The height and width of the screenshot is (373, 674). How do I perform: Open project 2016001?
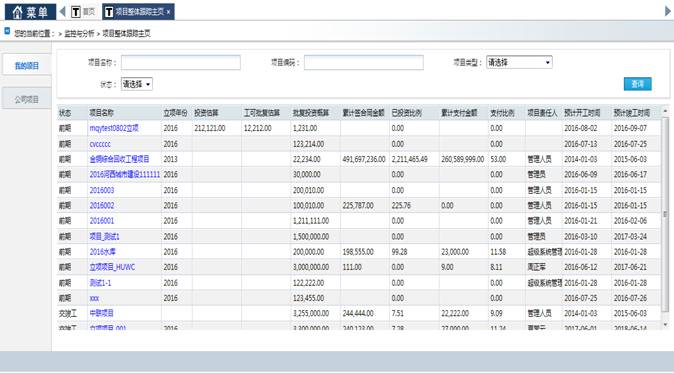click(x=102, y=221)
